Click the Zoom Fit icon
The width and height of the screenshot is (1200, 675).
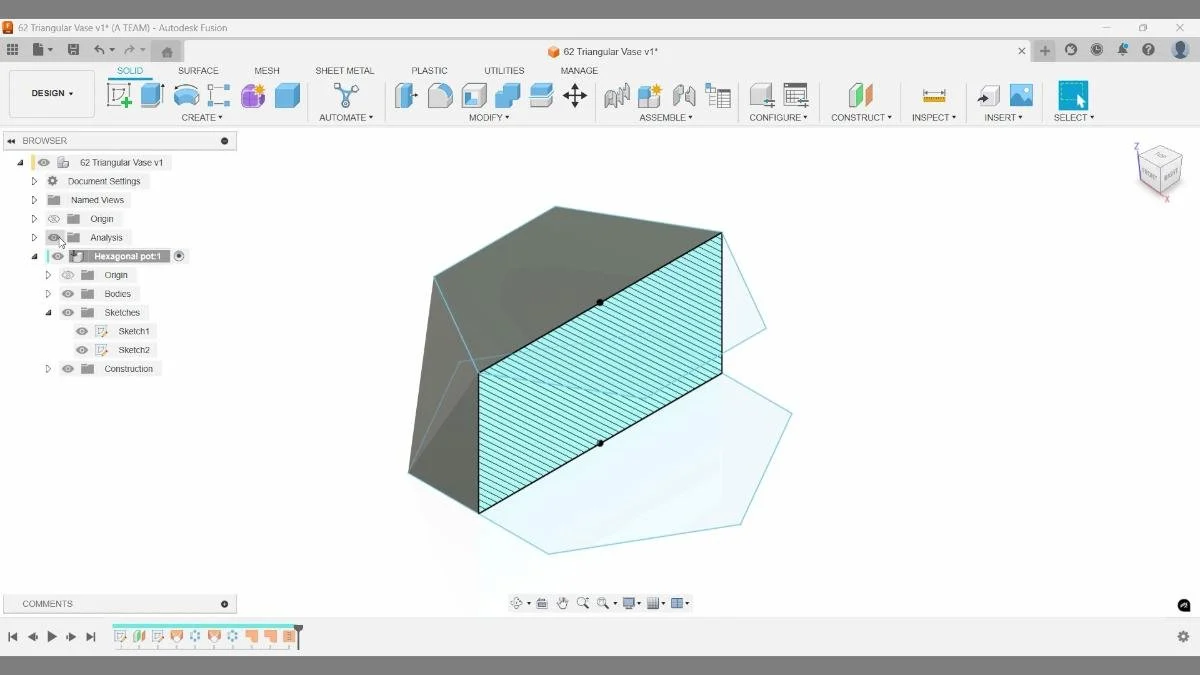point(603,602)
